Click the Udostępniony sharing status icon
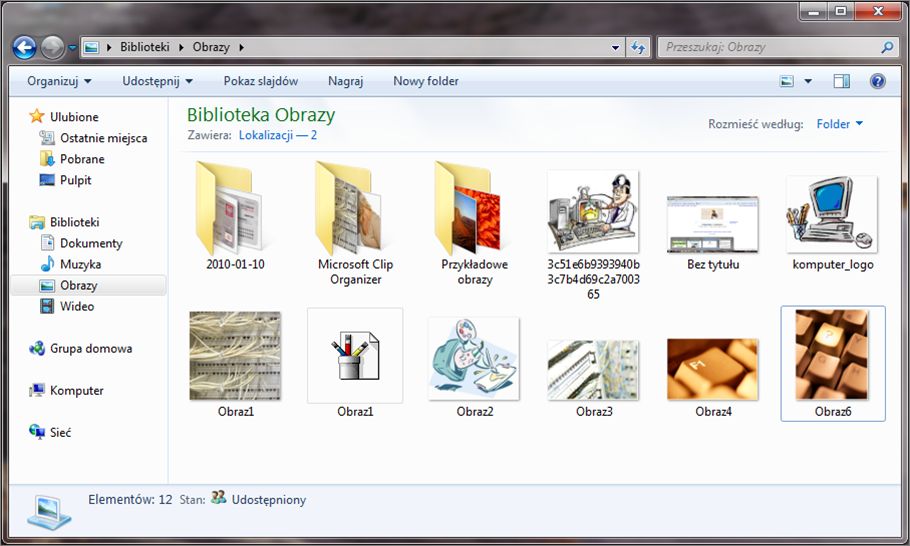This screenshot has height=546, width=910. tap(218, 498)
